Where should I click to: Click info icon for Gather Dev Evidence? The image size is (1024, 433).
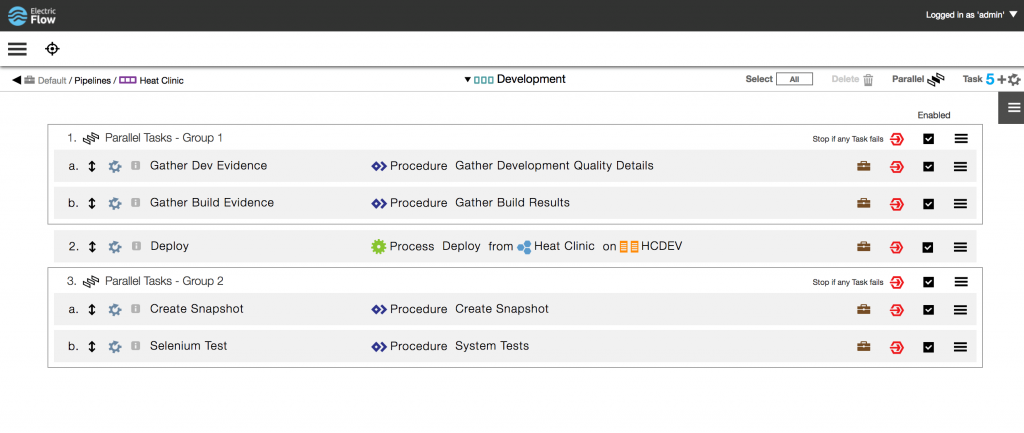(136, 166)
